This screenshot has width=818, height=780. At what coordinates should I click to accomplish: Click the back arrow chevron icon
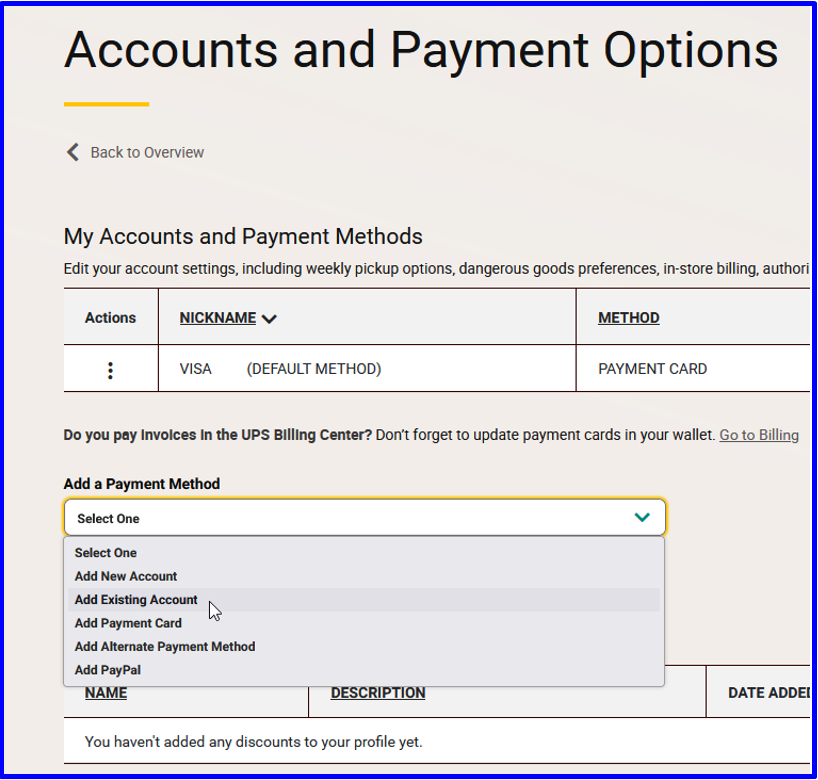point(72,152)
